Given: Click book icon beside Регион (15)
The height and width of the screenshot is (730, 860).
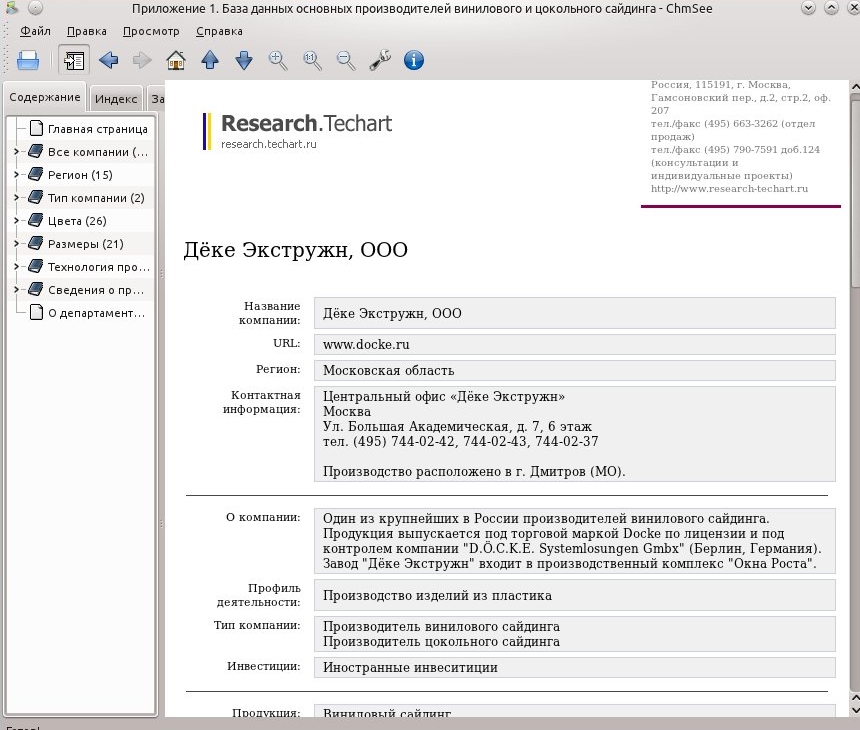Looking at the screenshot, I should pyautogui.click(x=36, y=174).
